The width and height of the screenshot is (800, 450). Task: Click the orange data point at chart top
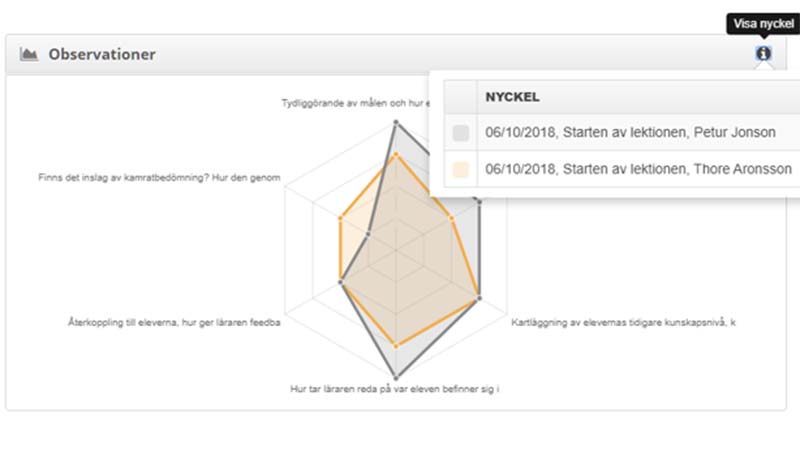click(x=396, y=155)
